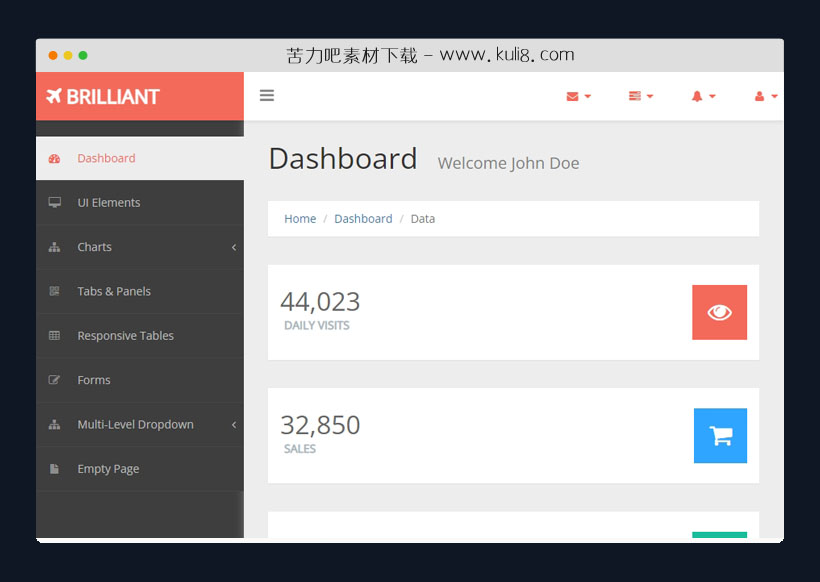820x582 pixels.
Task: Click the Dashboard breadcrumb link
Action: click(363, 218)
